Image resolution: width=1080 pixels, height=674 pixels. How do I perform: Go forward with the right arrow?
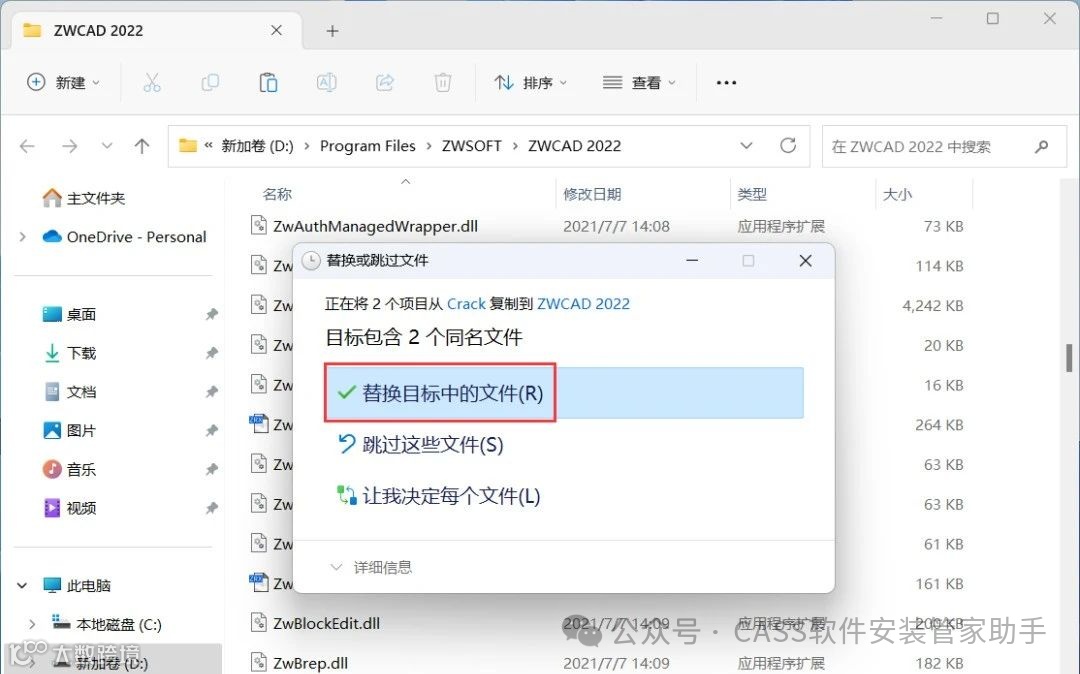tap(70, 146)
